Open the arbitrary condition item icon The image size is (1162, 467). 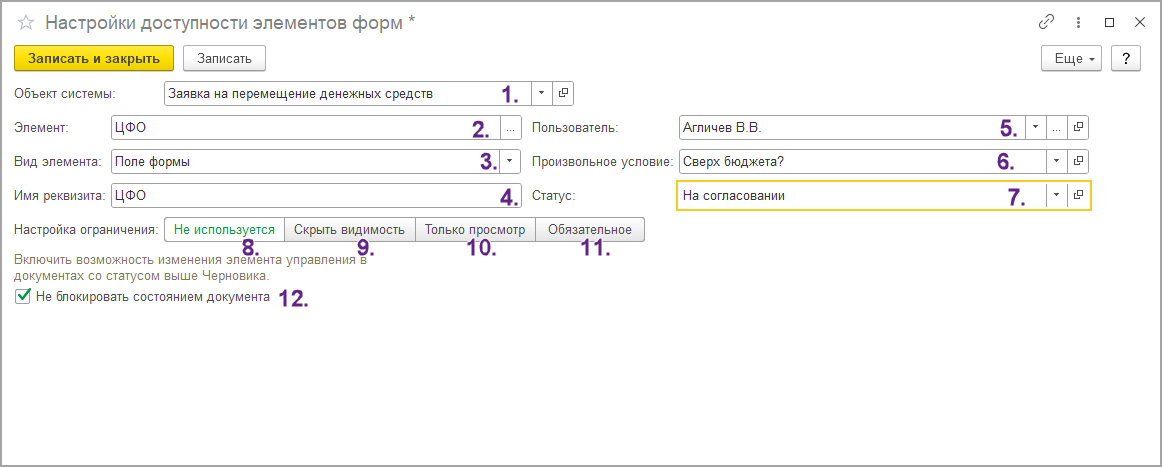1078,161
